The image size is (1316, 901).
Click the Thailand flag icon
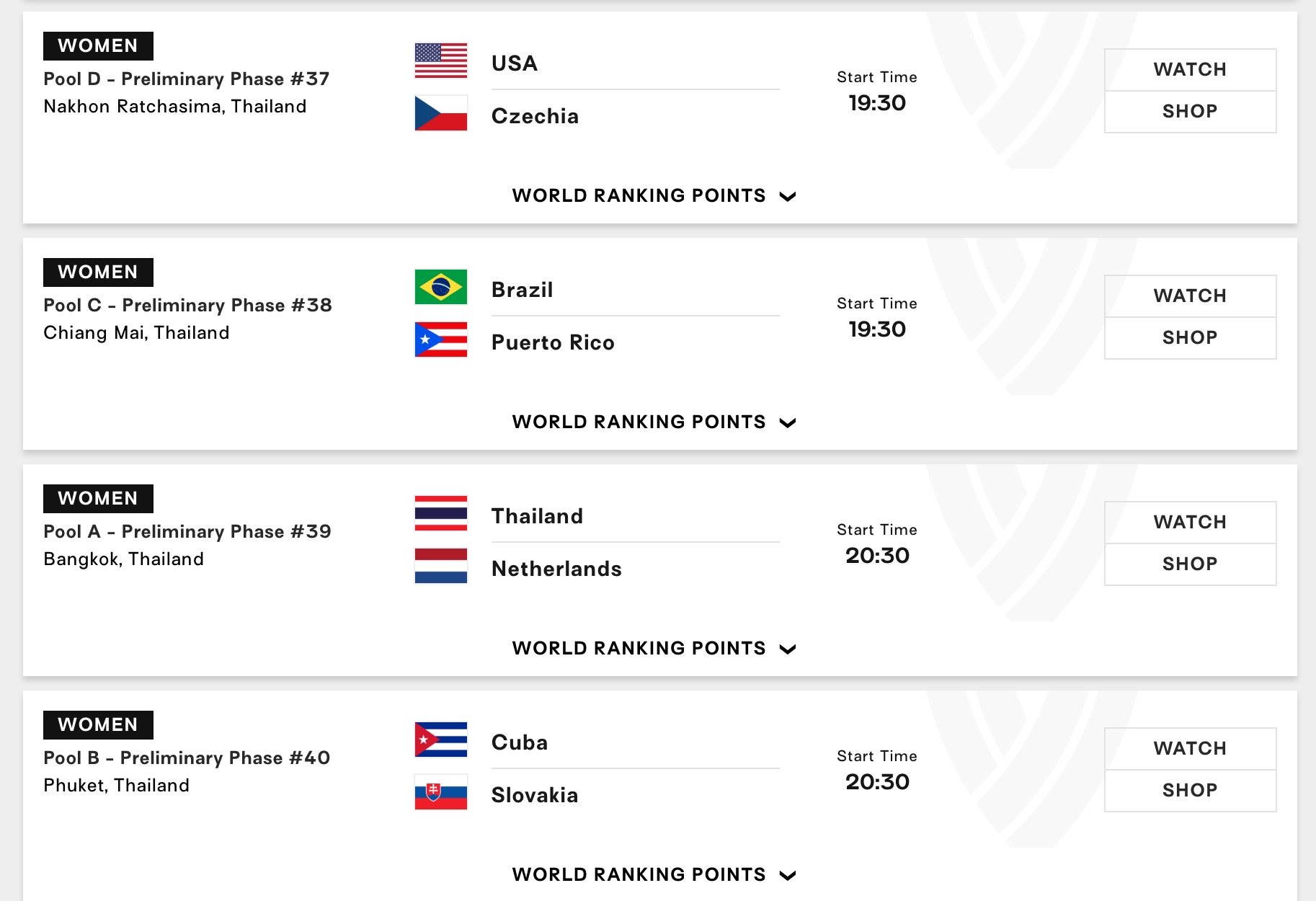tap(440, 513)
